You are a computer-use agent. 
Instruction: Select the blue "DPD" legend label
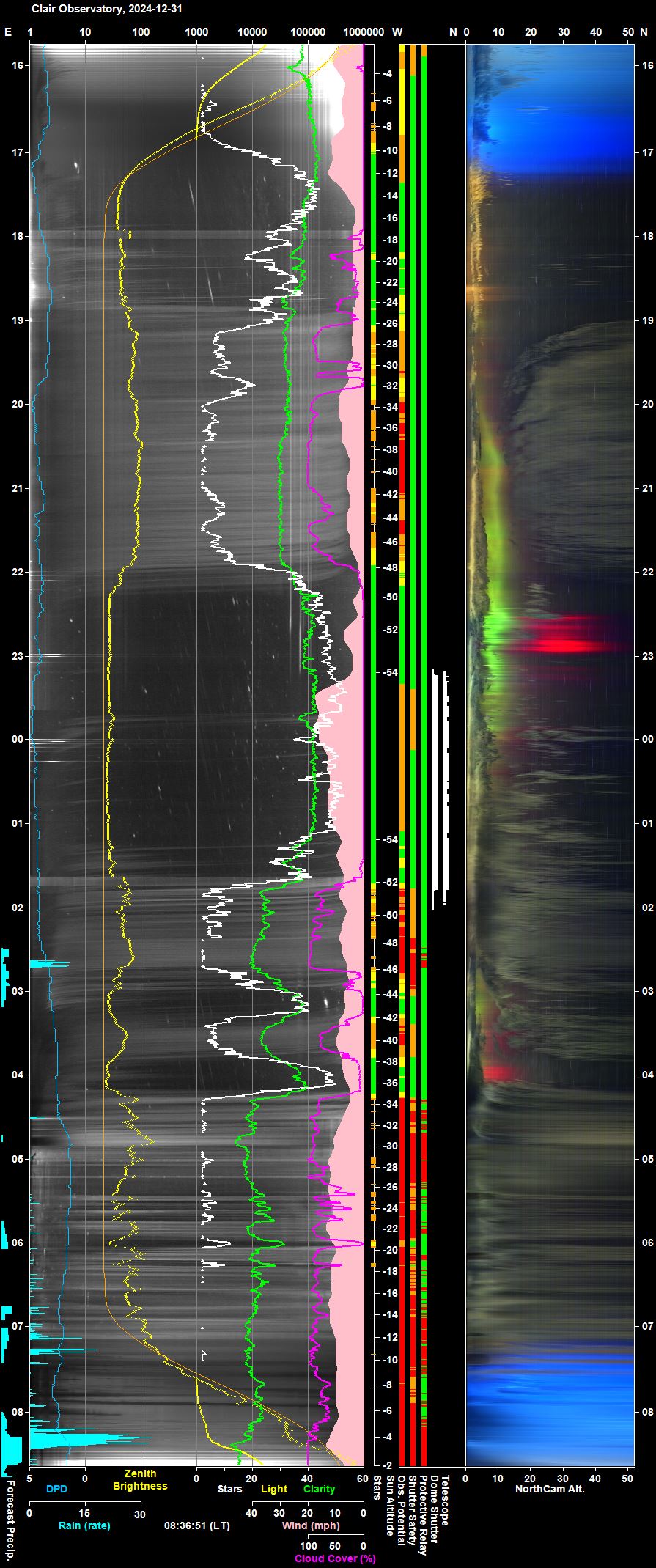[x=56, y=1489]
